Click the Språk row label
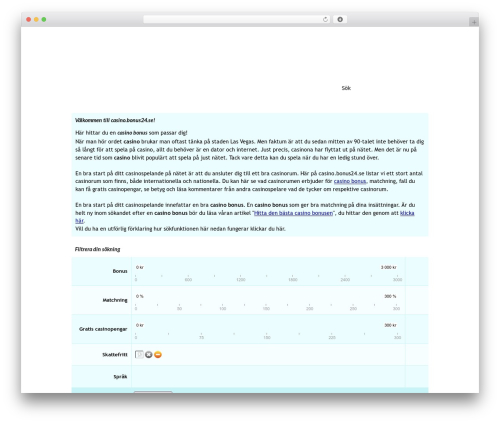Viewport: 500px width, 423px height. coord(120,377)
